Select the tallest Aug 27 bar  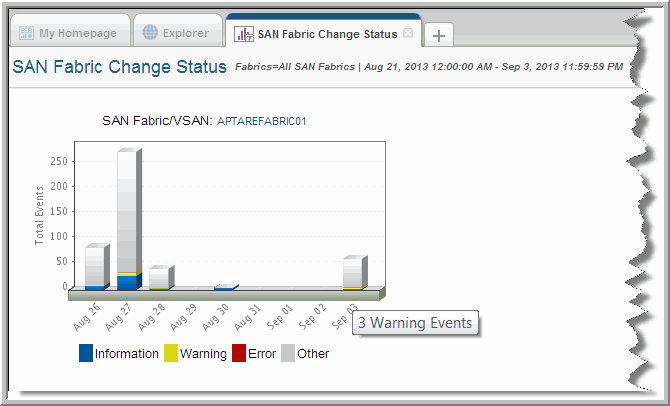pyautogui.click(x=127, y=215)
